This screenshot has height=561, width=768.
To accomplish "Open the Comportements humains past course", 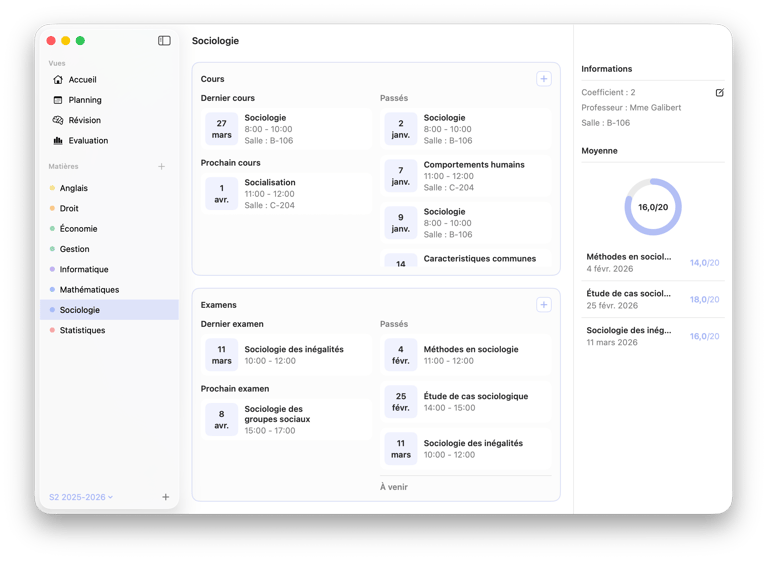I will click(466, 175).
